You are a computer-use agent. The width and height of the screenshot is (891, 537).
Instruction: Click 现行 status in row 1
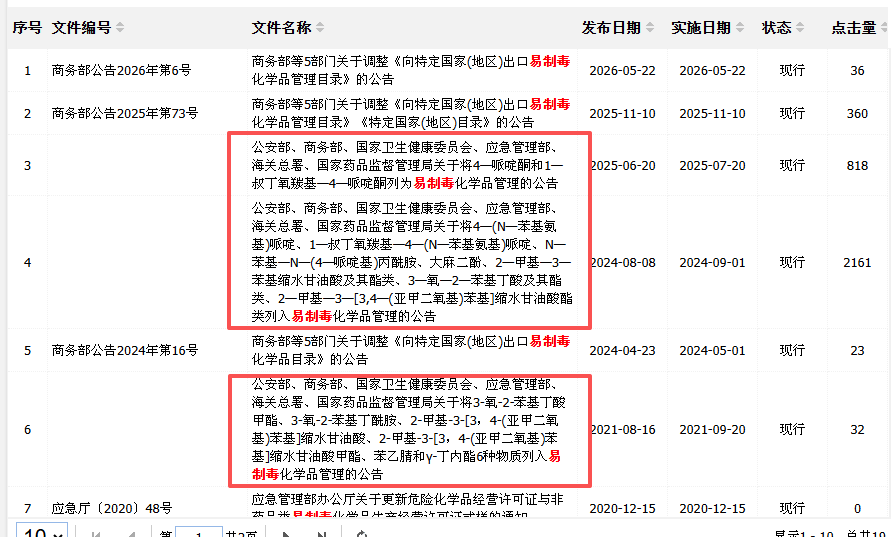[x=792, y=70]
